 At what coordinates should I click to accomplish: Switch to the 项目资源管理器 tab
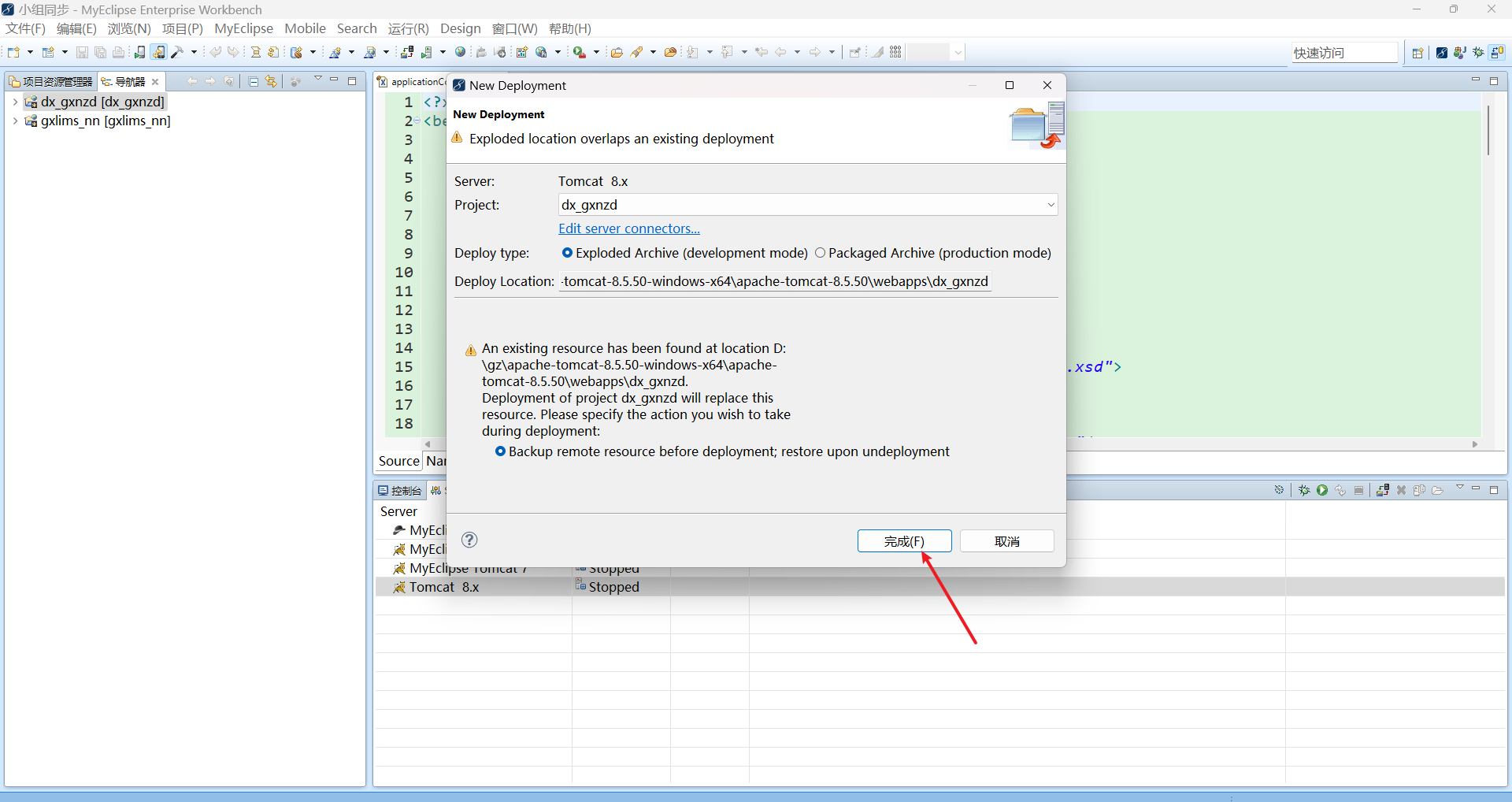point(50,81)
